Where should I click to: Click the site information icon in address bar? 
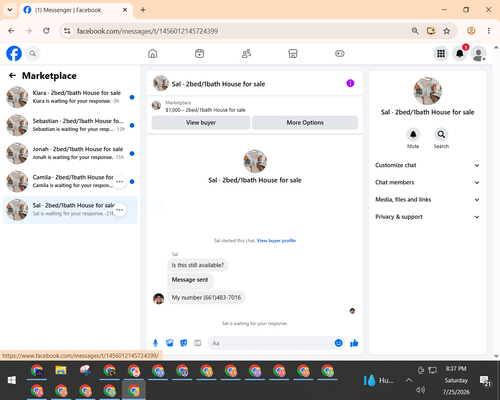67,31
